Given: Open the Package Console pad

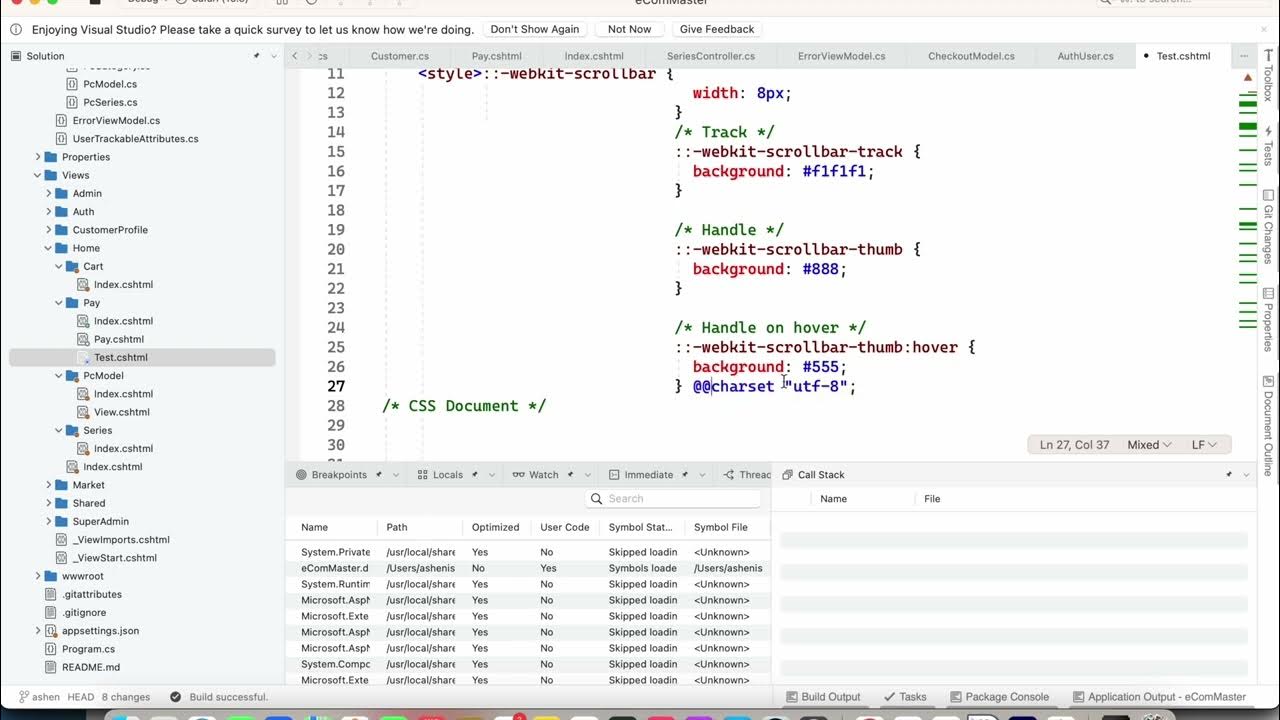Looking at the screenshot, I should 999,697.
